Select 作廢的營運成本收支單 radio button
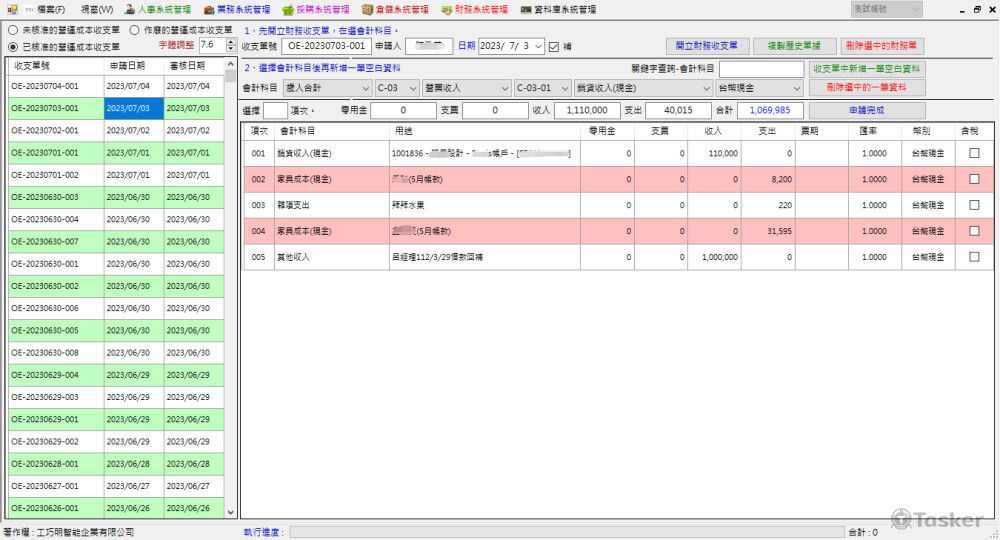Screen dimensions: 1000x540 [135, 31]
